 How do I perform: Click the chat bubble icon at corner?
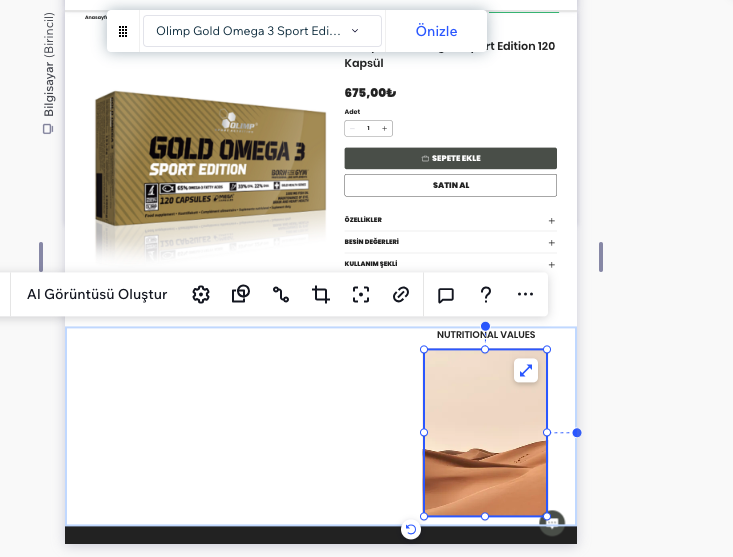[x=552, y=523]
